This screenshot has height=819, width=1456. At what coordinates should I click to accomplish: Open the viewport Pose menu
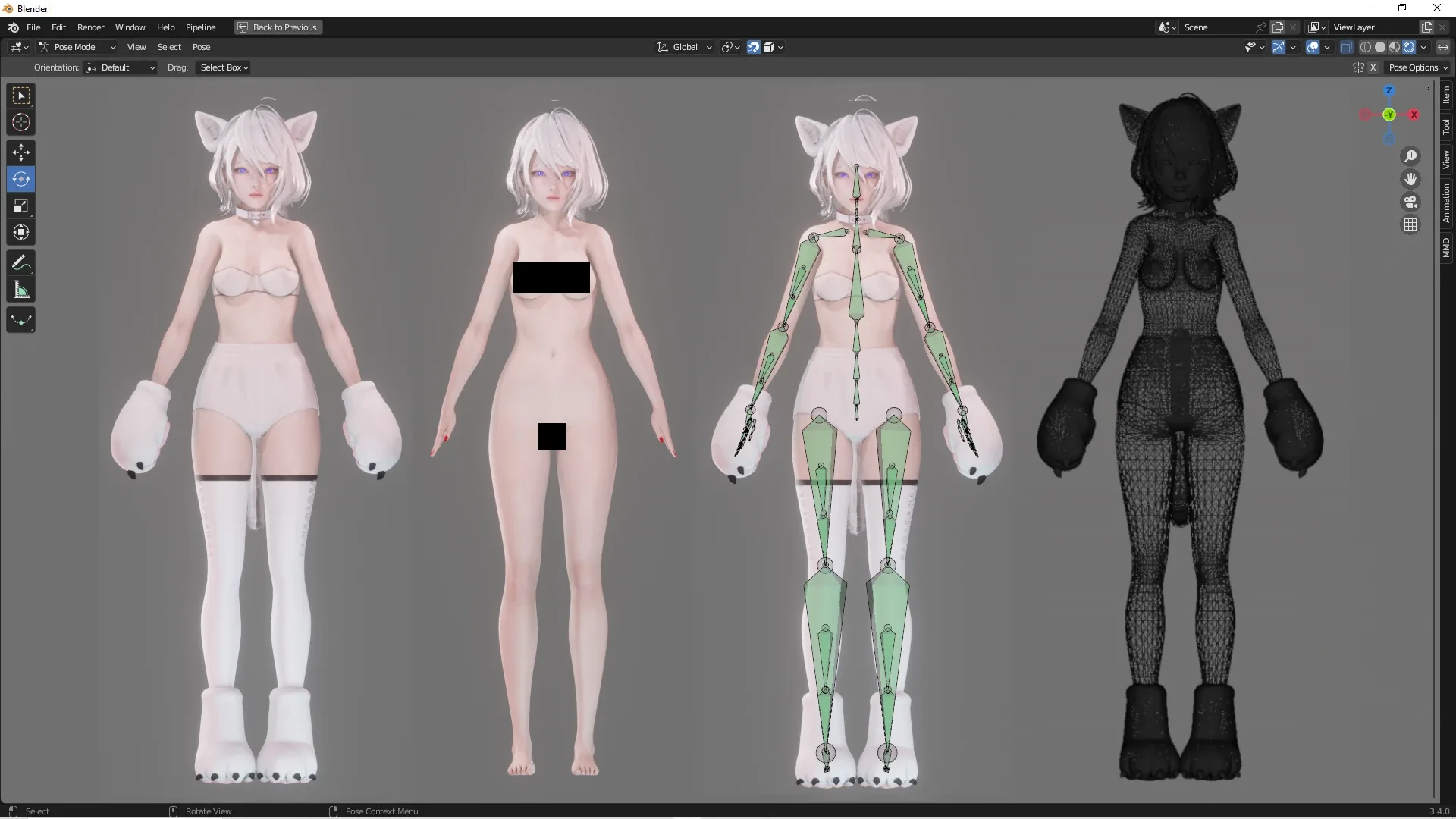(201, 47)
